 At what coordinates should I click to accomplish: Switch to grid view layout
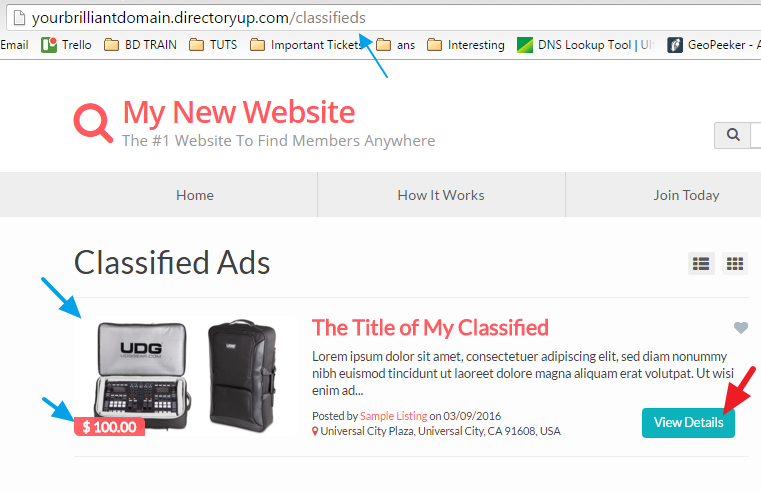click(x=734, y=263)
